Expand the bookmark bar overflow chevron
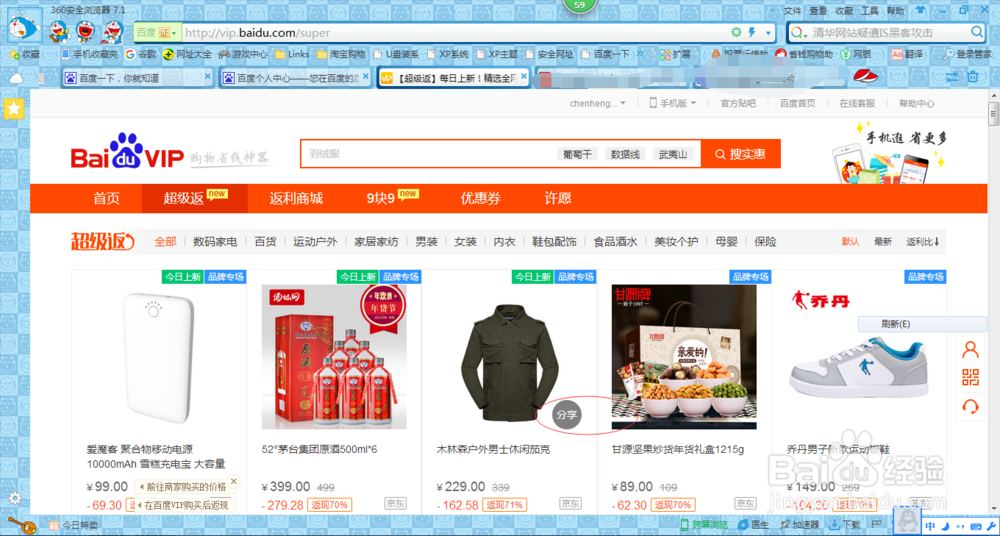1000x536 pixels. [x=640, y=54]
